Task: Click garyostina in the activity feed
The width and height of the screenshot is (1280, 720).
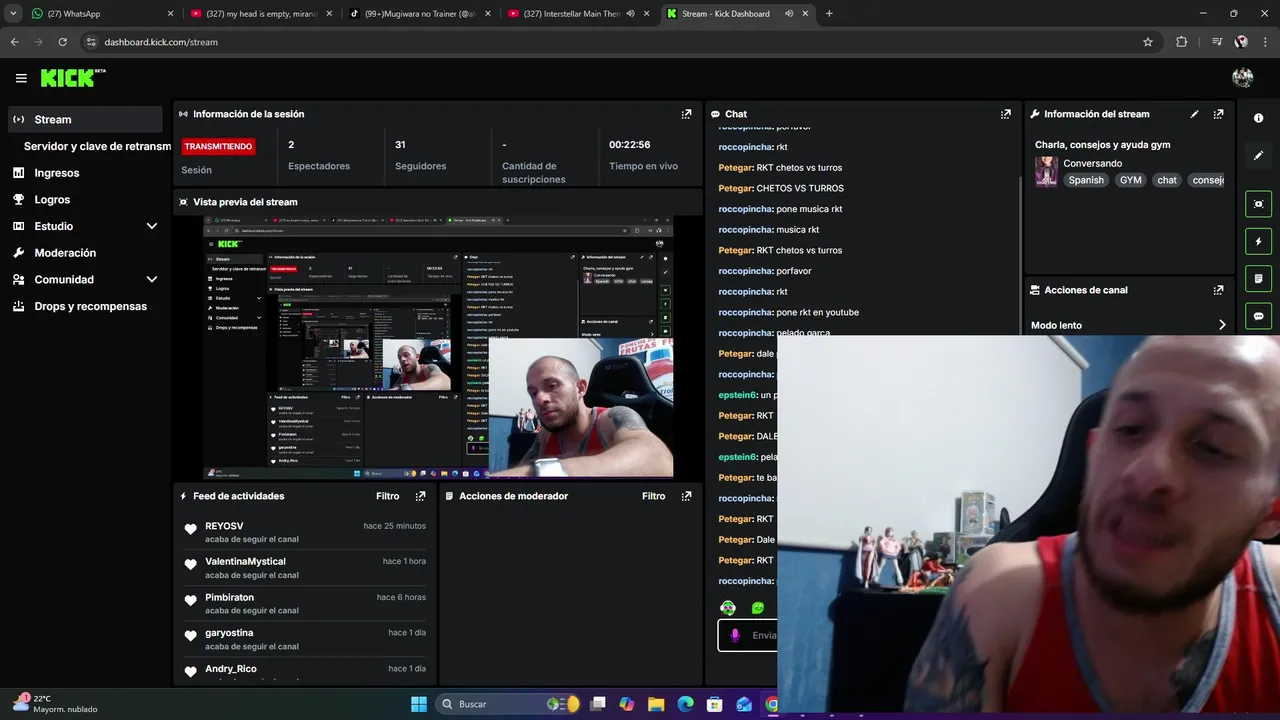Action: point(229,633)
